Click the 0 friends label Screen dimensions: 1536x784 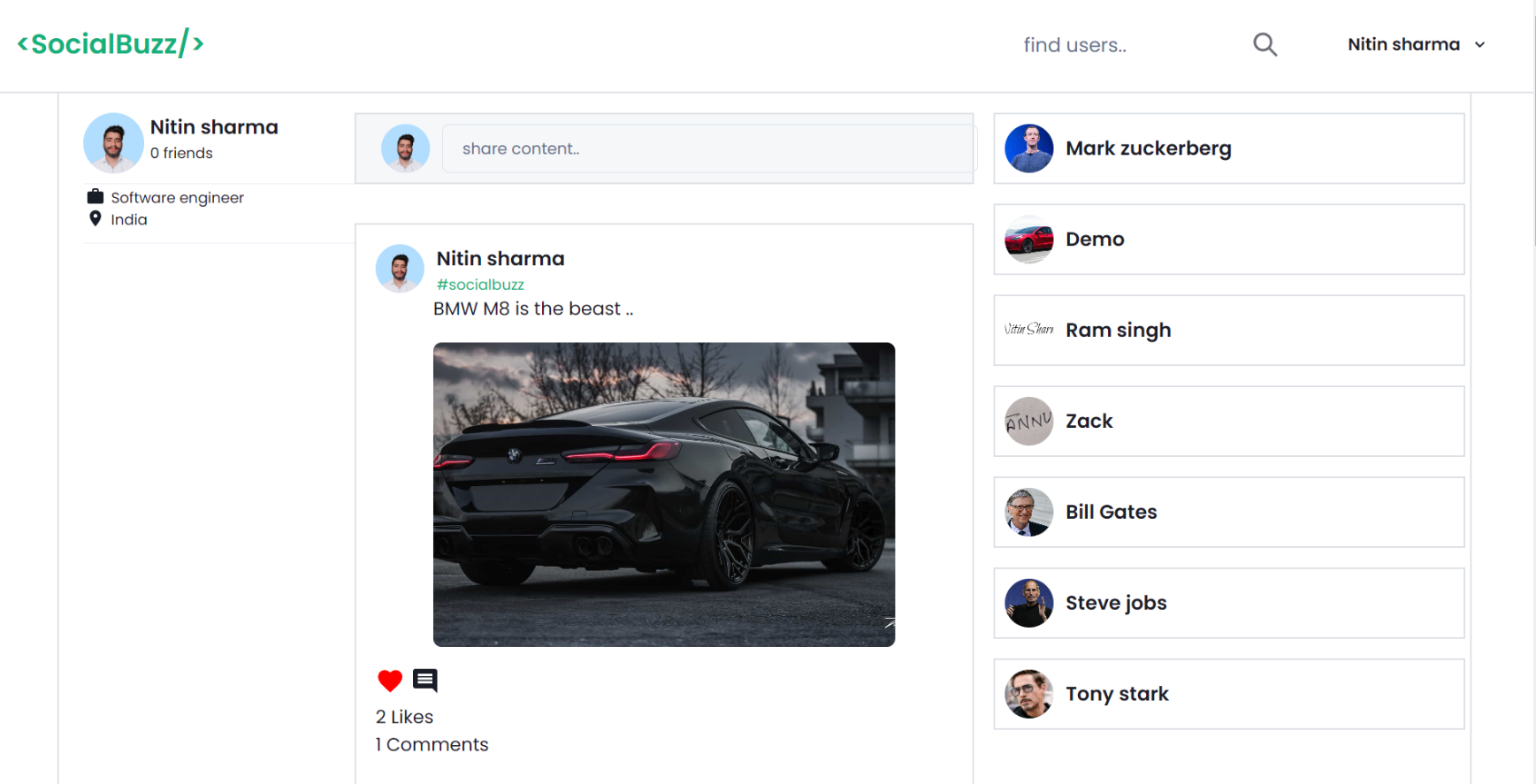180,152
